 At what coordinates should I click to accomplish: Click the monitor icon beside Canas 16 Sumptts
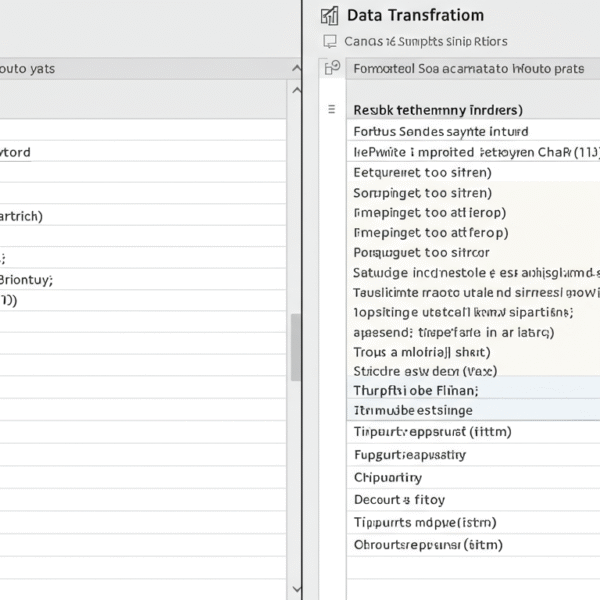329,42
